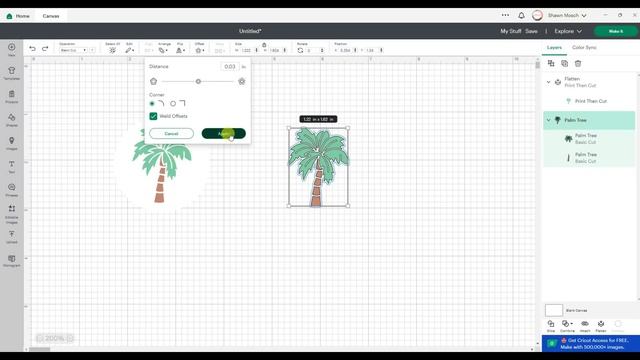Open the three-dot more options menu

pos(505,15)
